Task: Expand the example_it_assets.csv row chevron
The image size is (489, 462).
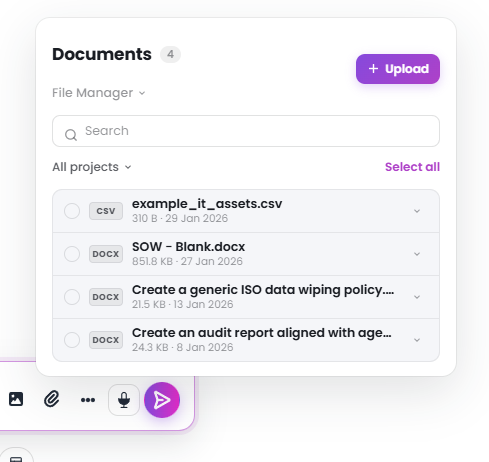Action: point(417,211)
